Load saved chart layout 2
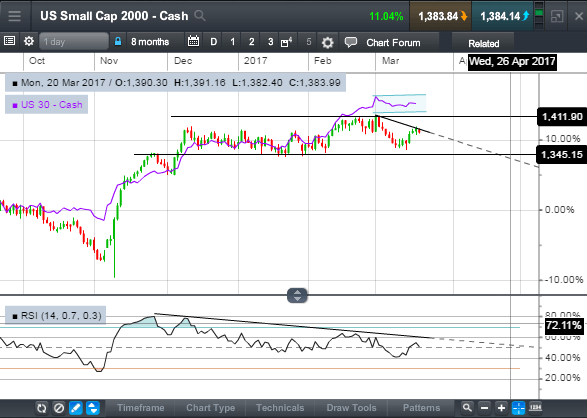Image resolution: width=587 pixels, height=418 pixels. [x=252, y=42]
